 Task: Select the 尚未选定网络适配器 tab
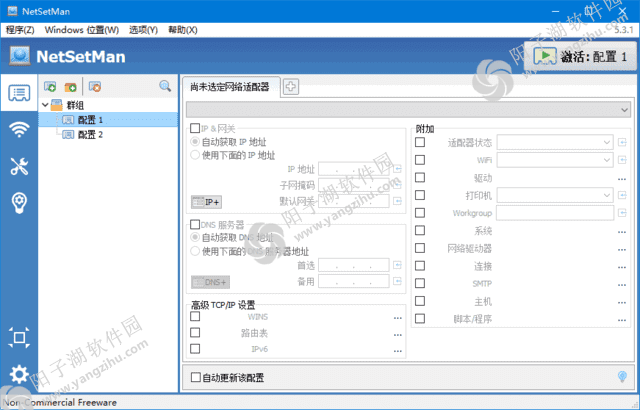tap(231, 87)
